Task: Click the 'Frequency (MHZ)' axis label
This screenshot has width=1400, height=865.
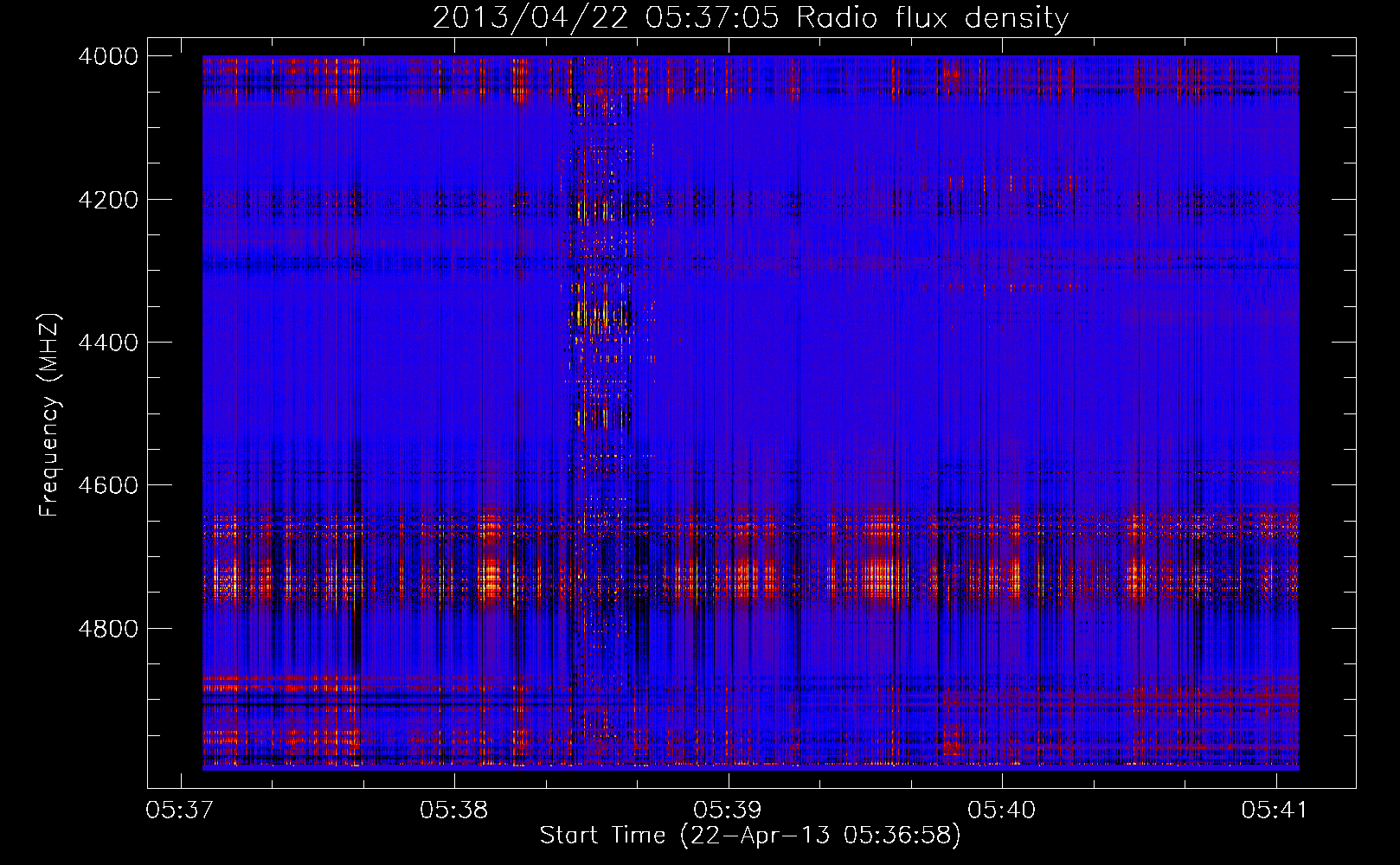Action: (x=50, y=415)
